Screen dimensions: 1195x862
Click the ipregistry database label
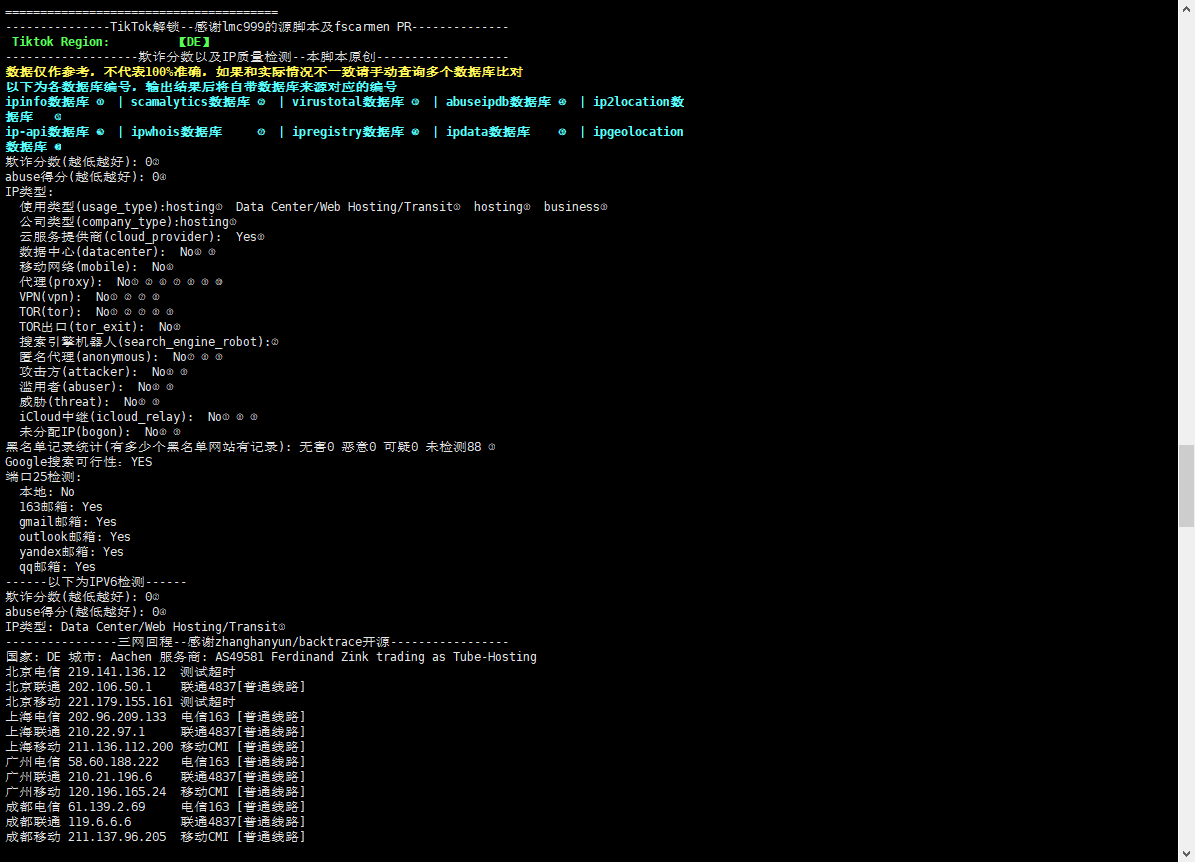[x=348, y=132]
